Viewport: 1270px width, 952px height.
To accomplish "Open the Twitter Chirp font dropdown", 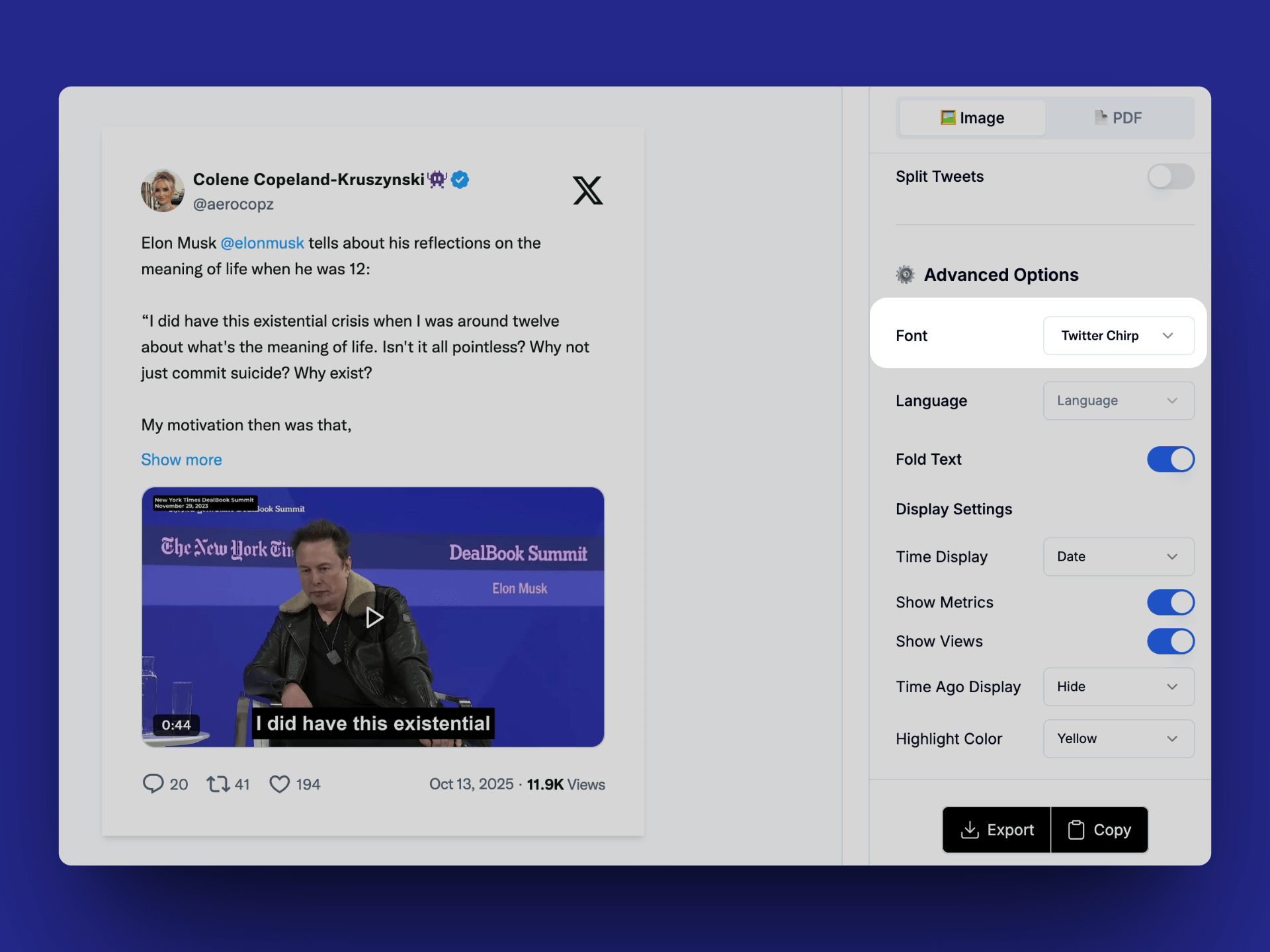I will (1118, 336).
